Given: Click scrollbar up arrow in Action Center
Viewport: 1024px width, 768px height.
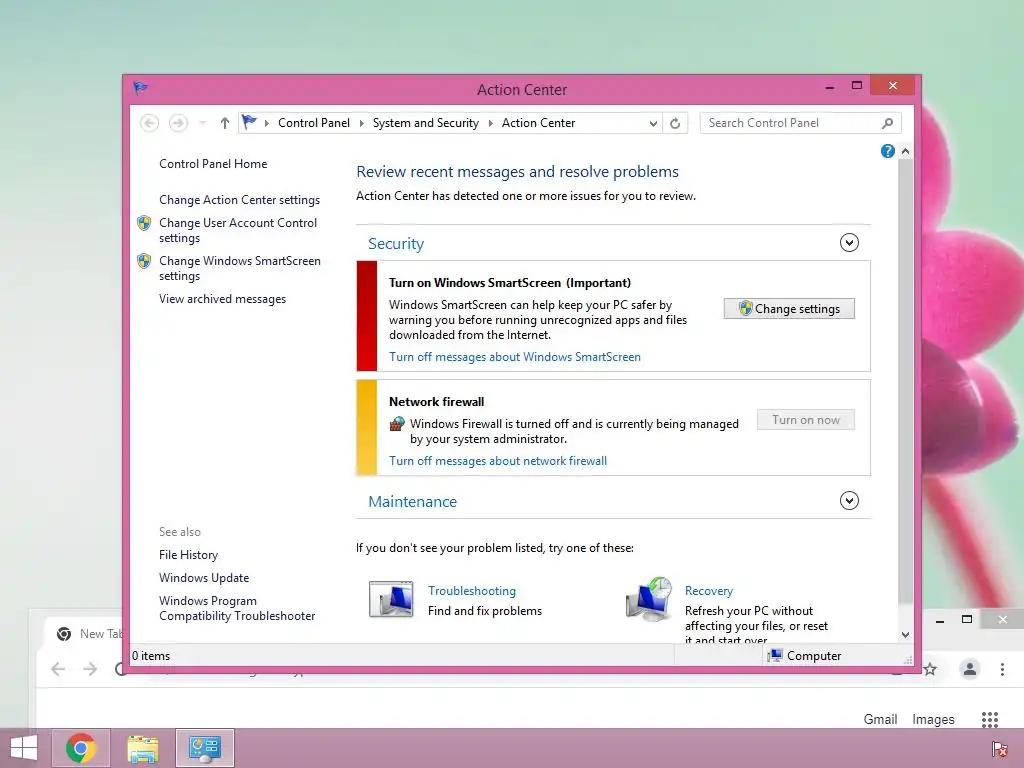Looking at the screenshot, I should (905, 152).
